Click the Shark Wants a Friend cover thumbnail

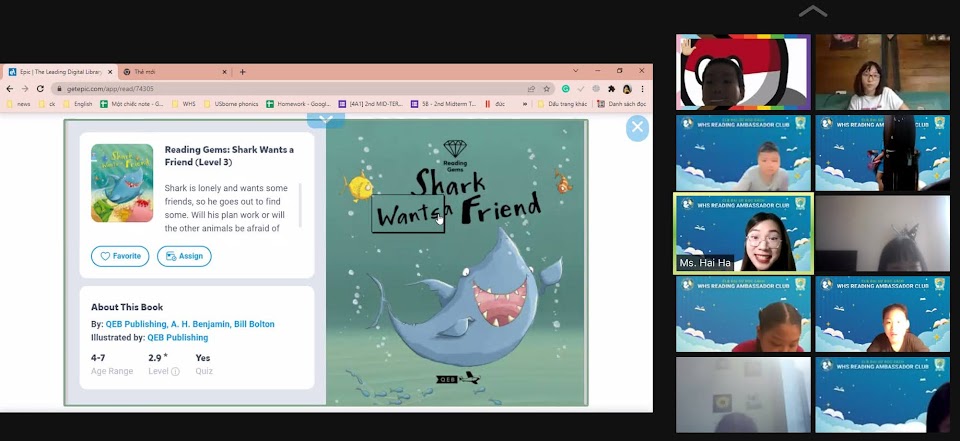(122, 183)
